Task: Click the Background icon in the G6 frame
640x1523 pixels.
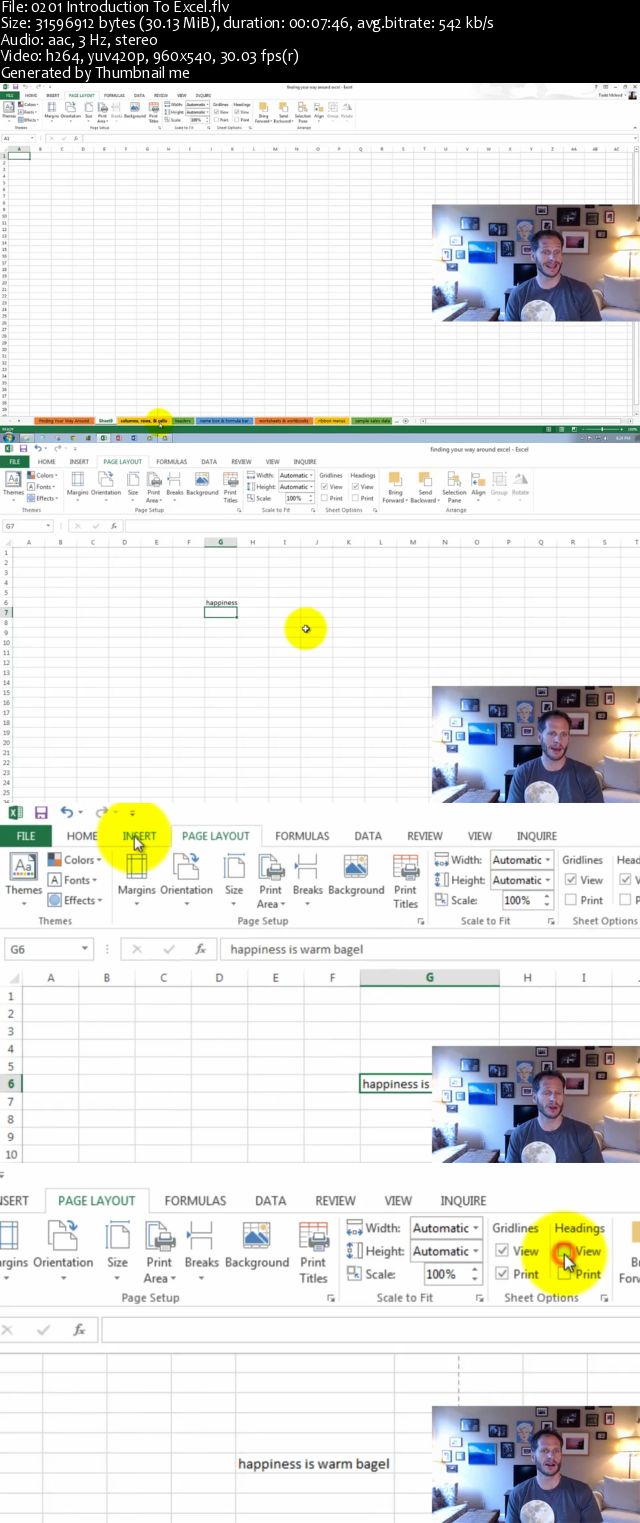Action: pos(356,866)
